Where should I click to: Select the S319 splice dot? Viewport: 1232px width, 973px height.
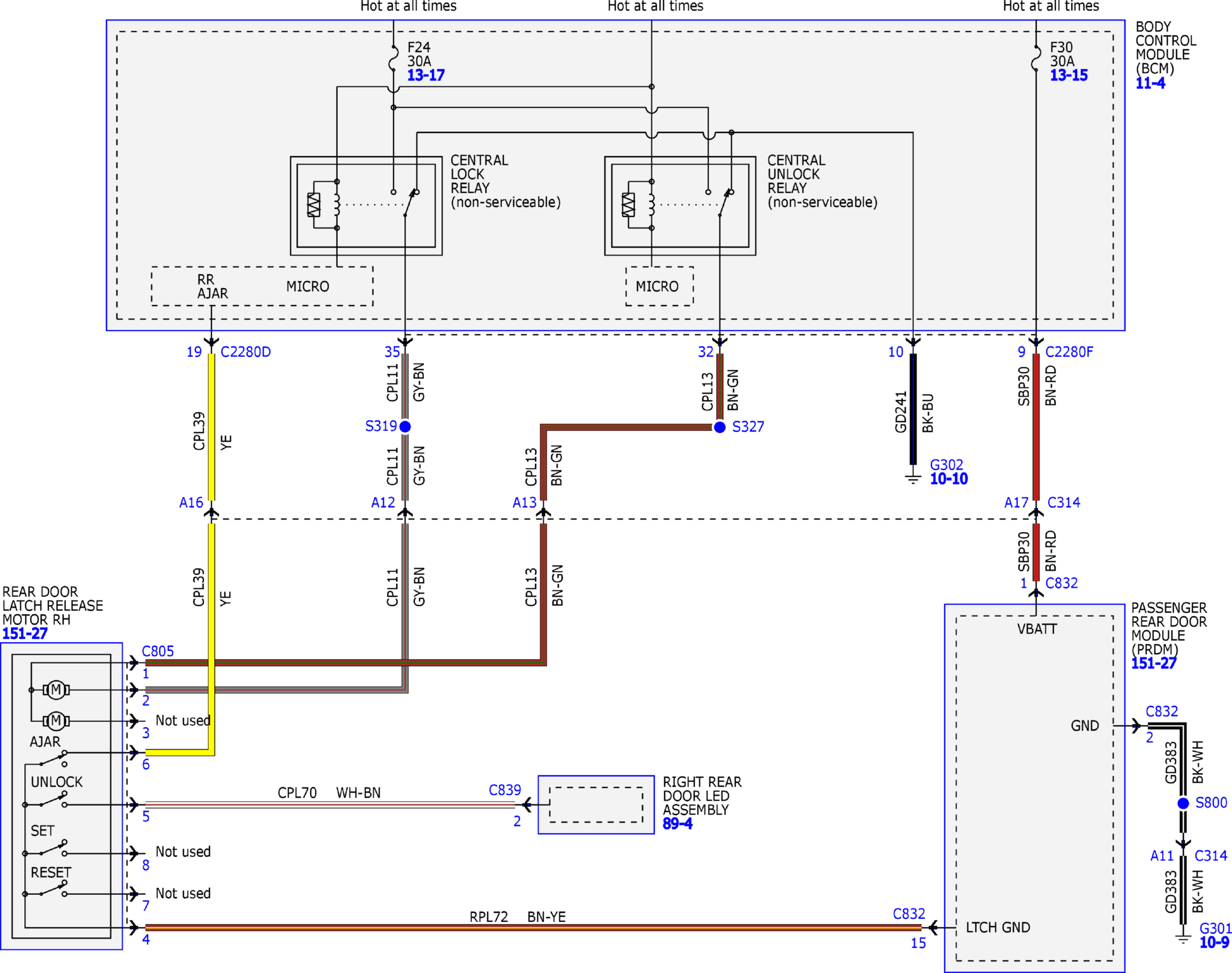[405, 426]
